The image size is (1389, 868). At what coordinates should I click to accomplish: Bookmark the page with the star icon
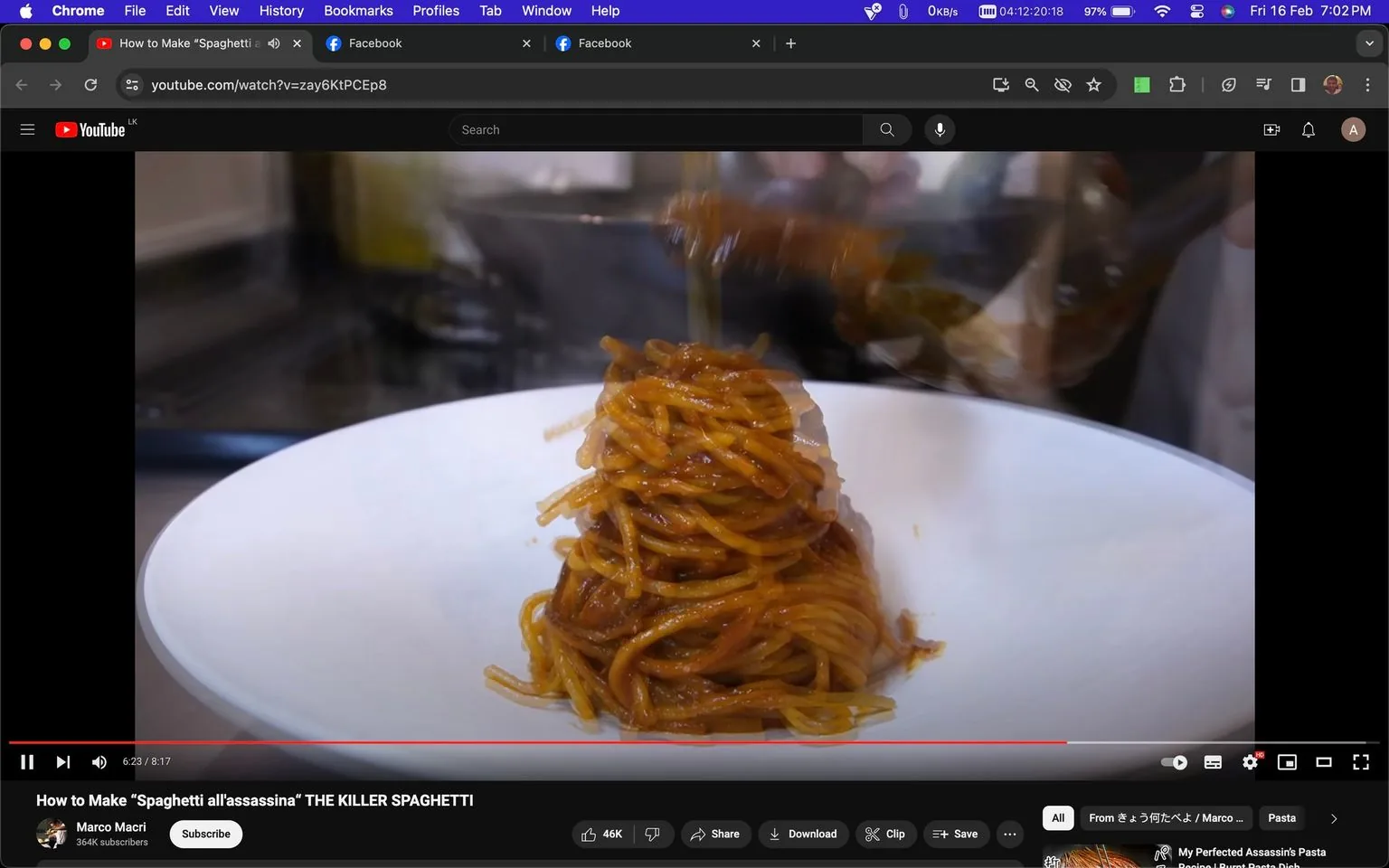(1093, 84)
